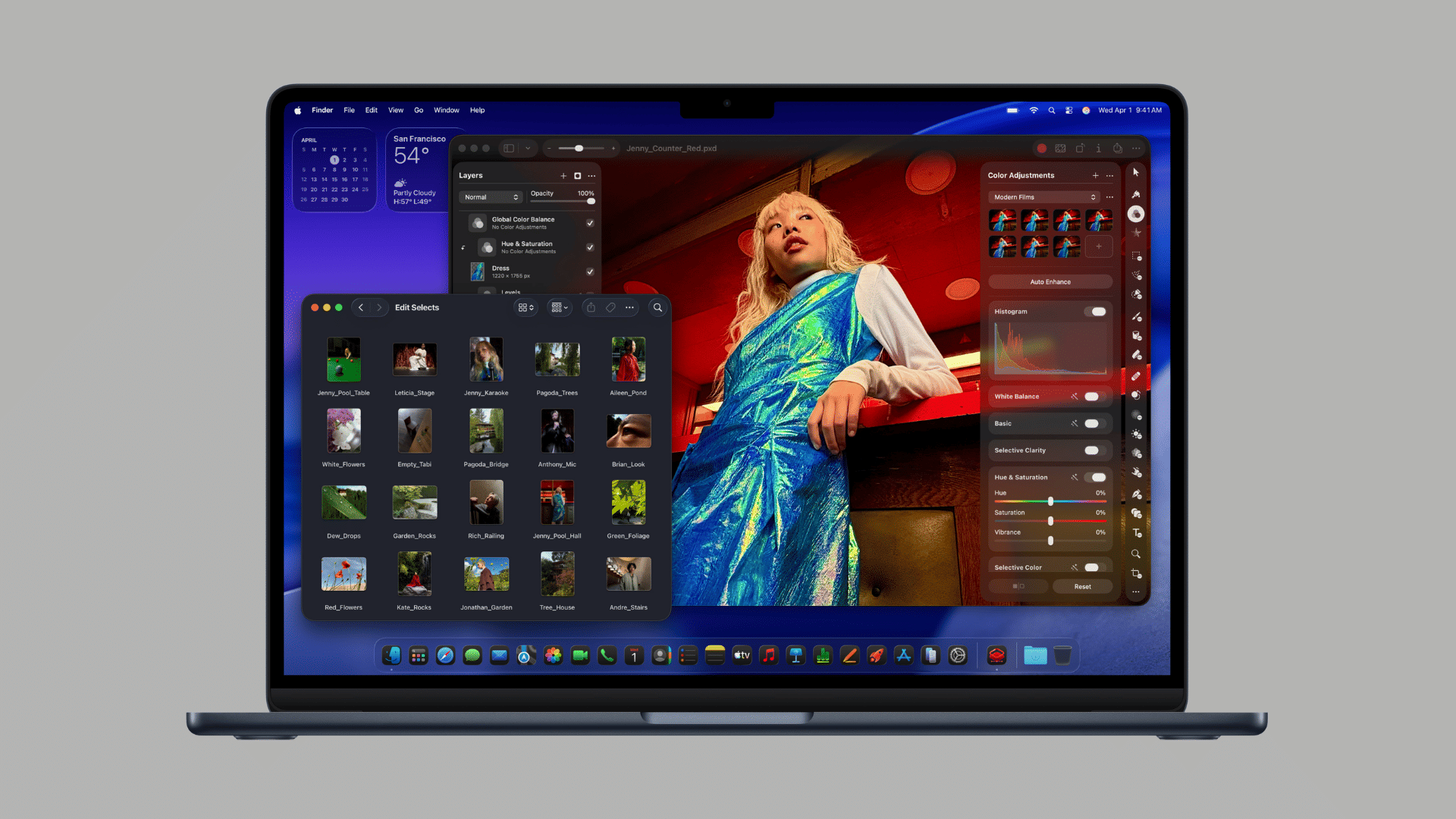Viewport: 1456px width, 819px height.
Task: Select the Zoom magnifier tool
Action: (x=1136, y=554)
